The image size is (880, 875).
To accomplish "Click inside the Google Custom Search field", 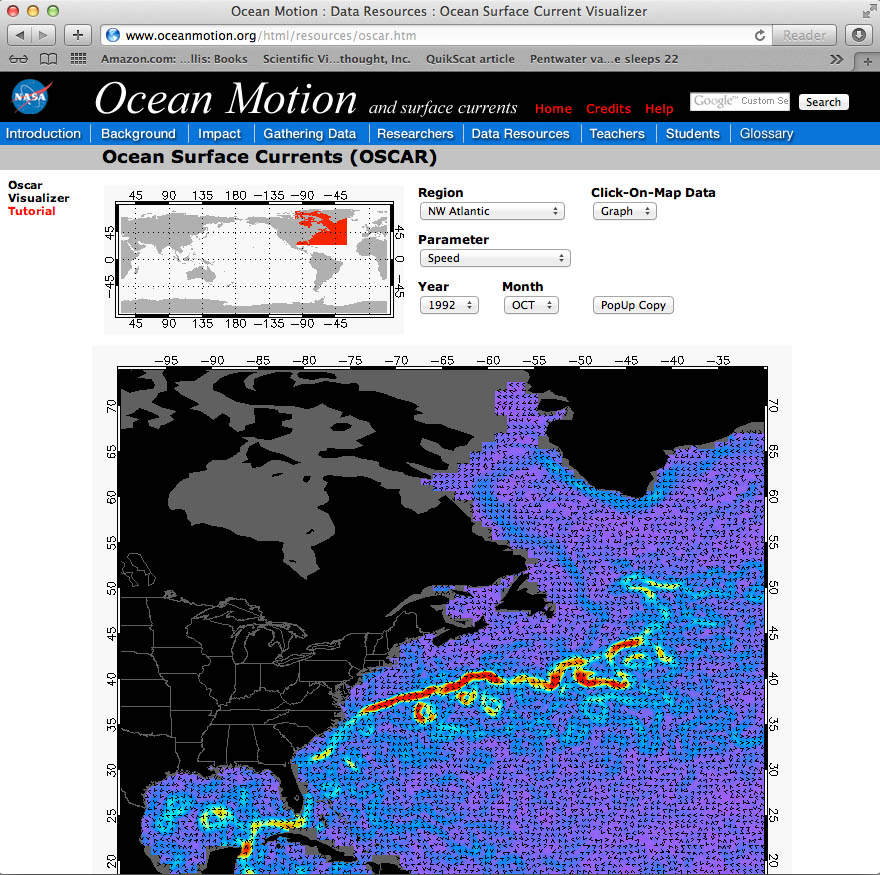I will point(740,101).
